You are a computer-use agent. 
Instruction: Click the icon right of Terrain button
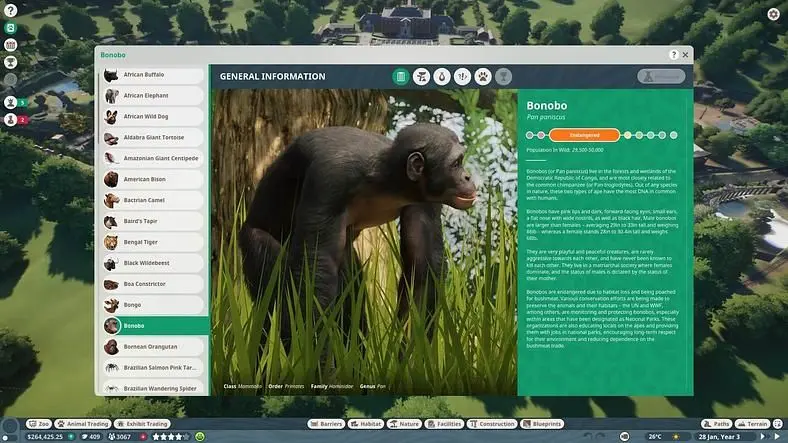(x=778, y=424)
